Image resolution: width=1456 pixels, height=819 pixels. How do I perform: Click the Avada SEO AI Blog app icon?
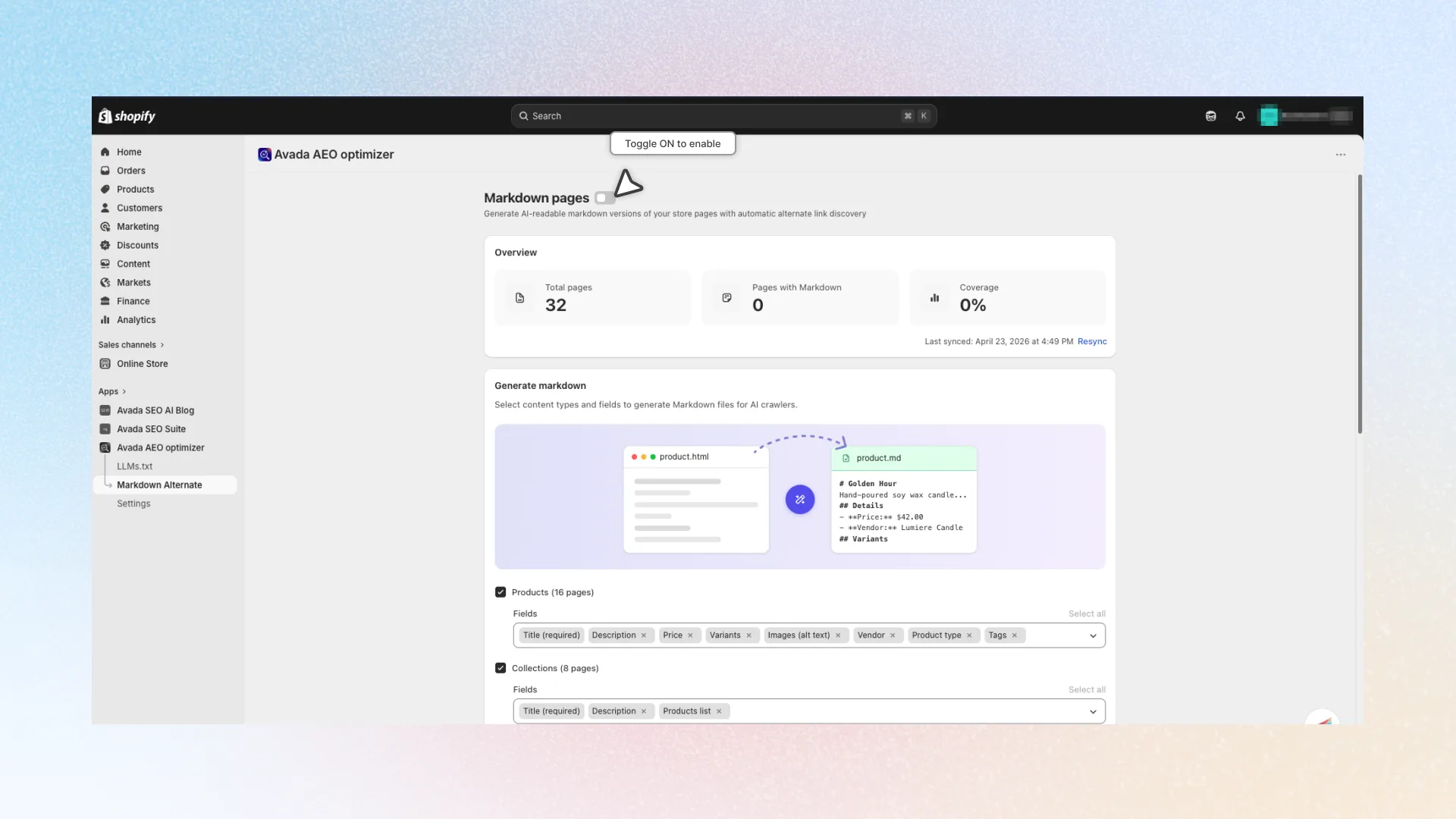(x=105, y=410)
